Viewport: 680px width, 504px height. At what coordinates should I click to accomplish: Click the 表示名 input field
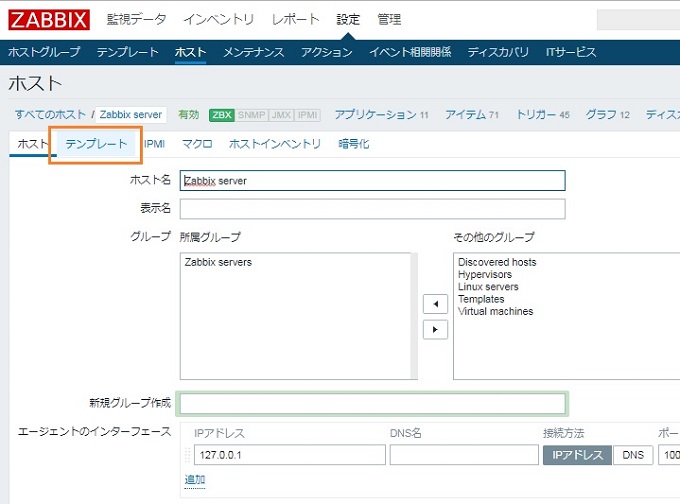(x=373, y=209)
